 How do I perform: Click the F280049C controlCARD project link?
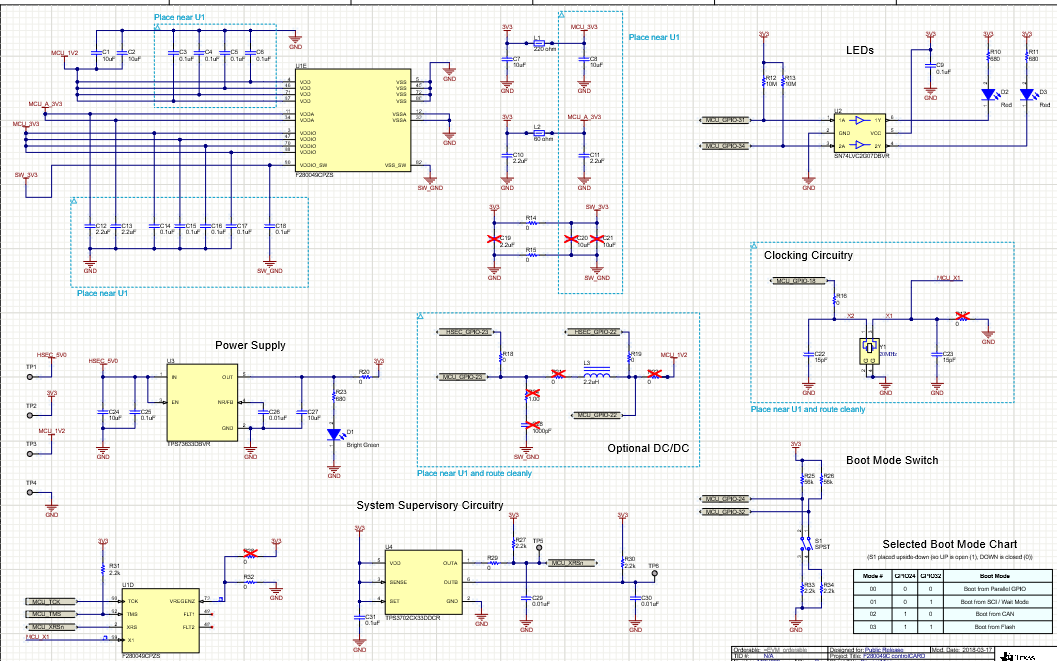893,658
